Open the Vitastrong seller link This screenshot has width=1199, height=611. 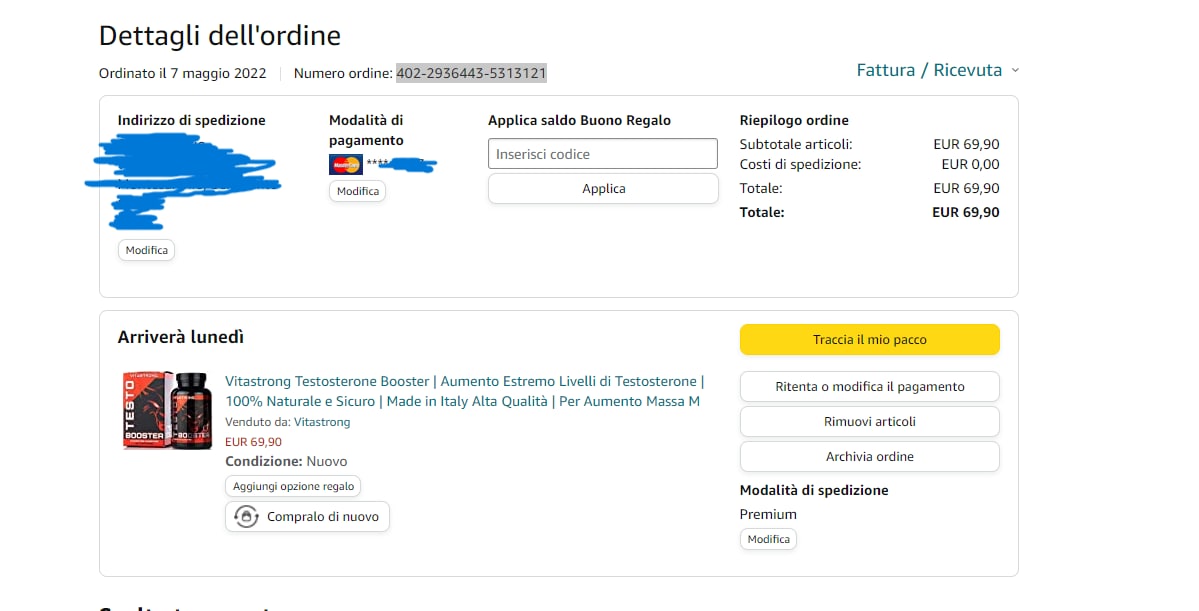(322, 422)
